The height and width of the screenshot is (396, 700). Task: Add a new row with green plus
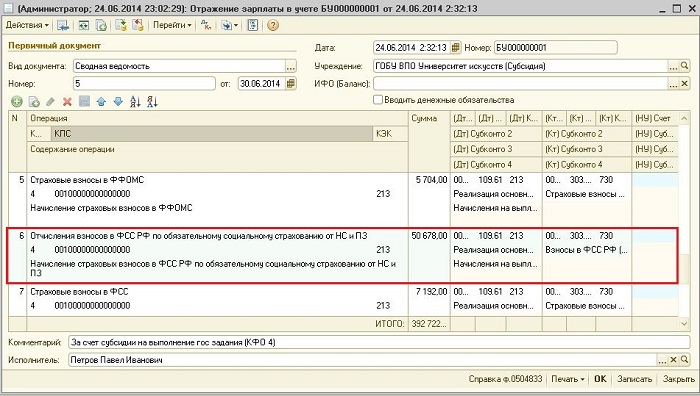[x=17, y=102]
